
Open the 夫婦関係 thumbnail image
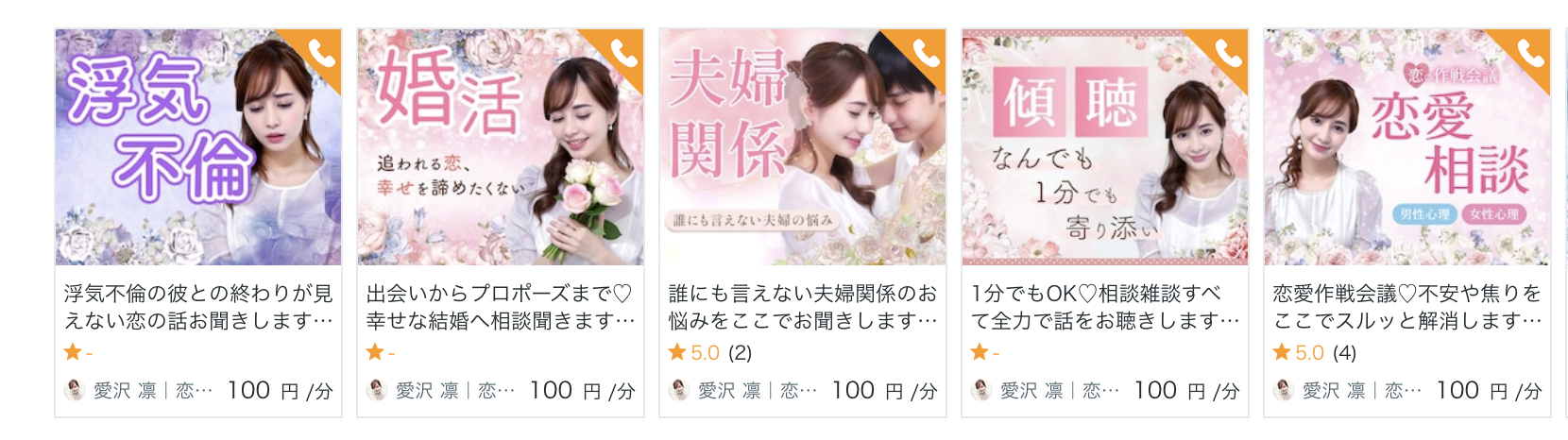(803, 147)
